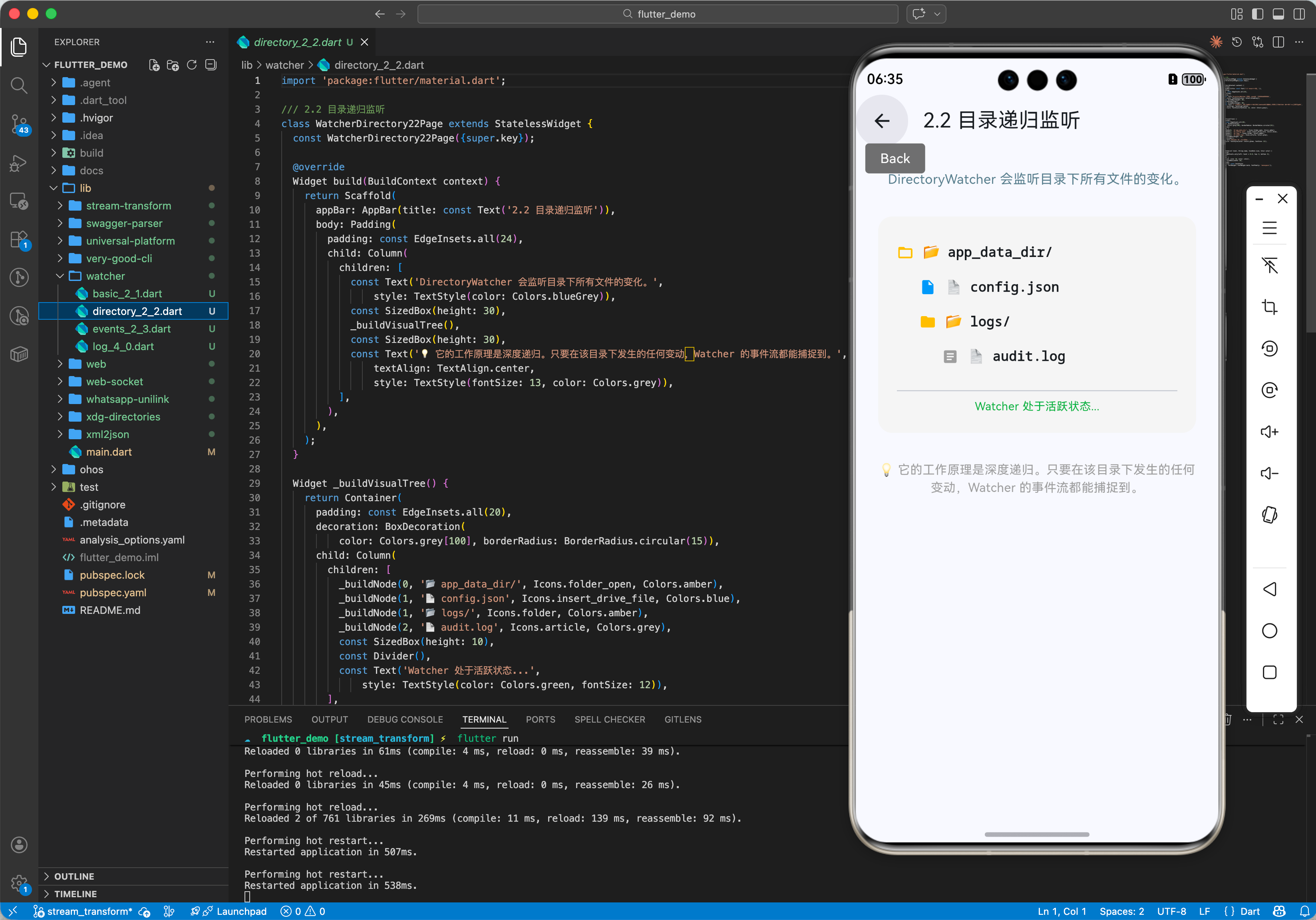The width and height of the screenshot is (1316, 920).
Task: Switch to the DEBUG CONSOLE tab
Action: [405, 719]
